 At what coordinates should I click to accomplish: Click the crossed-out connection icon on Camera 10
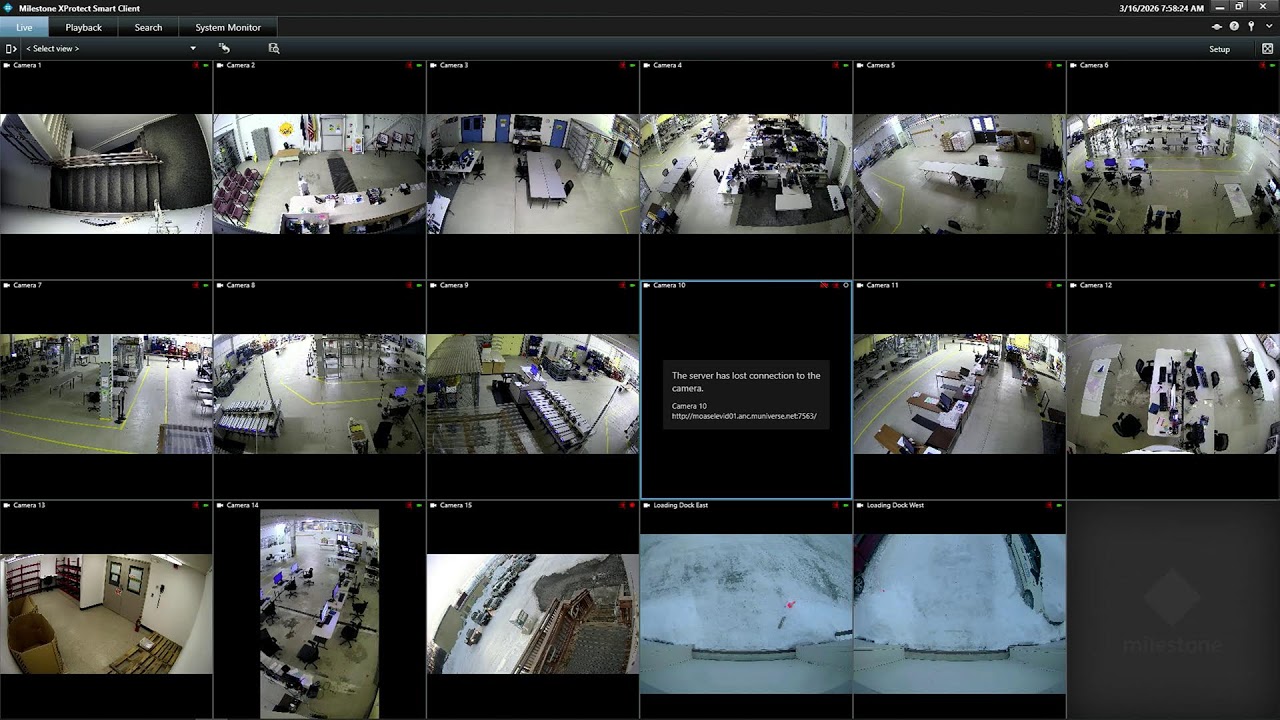825,285
